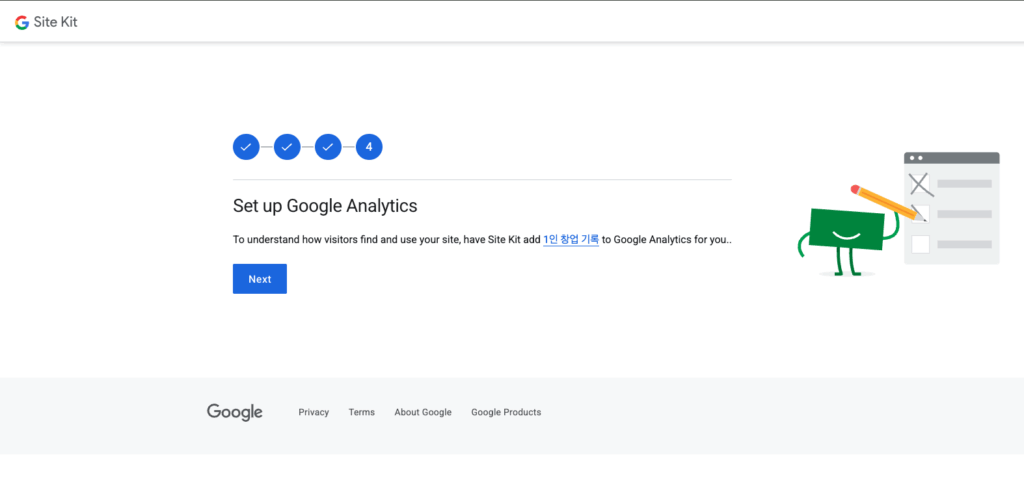Click the Set up Google Analytics heading

click(x=325, y=206)
